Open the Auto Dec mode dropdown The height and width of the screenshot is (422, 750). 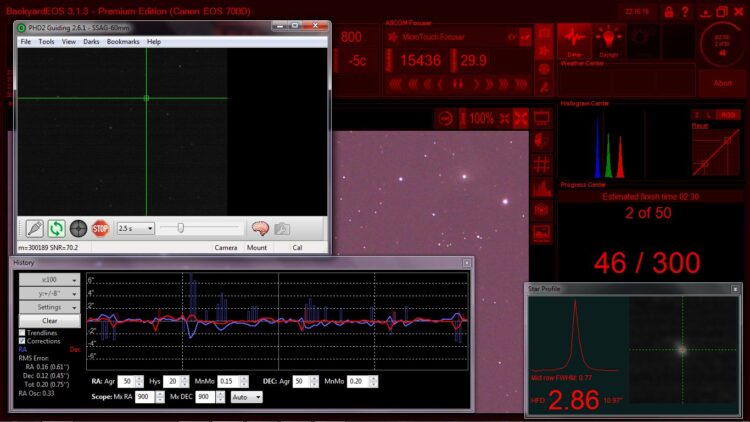(x=246, y=397)
